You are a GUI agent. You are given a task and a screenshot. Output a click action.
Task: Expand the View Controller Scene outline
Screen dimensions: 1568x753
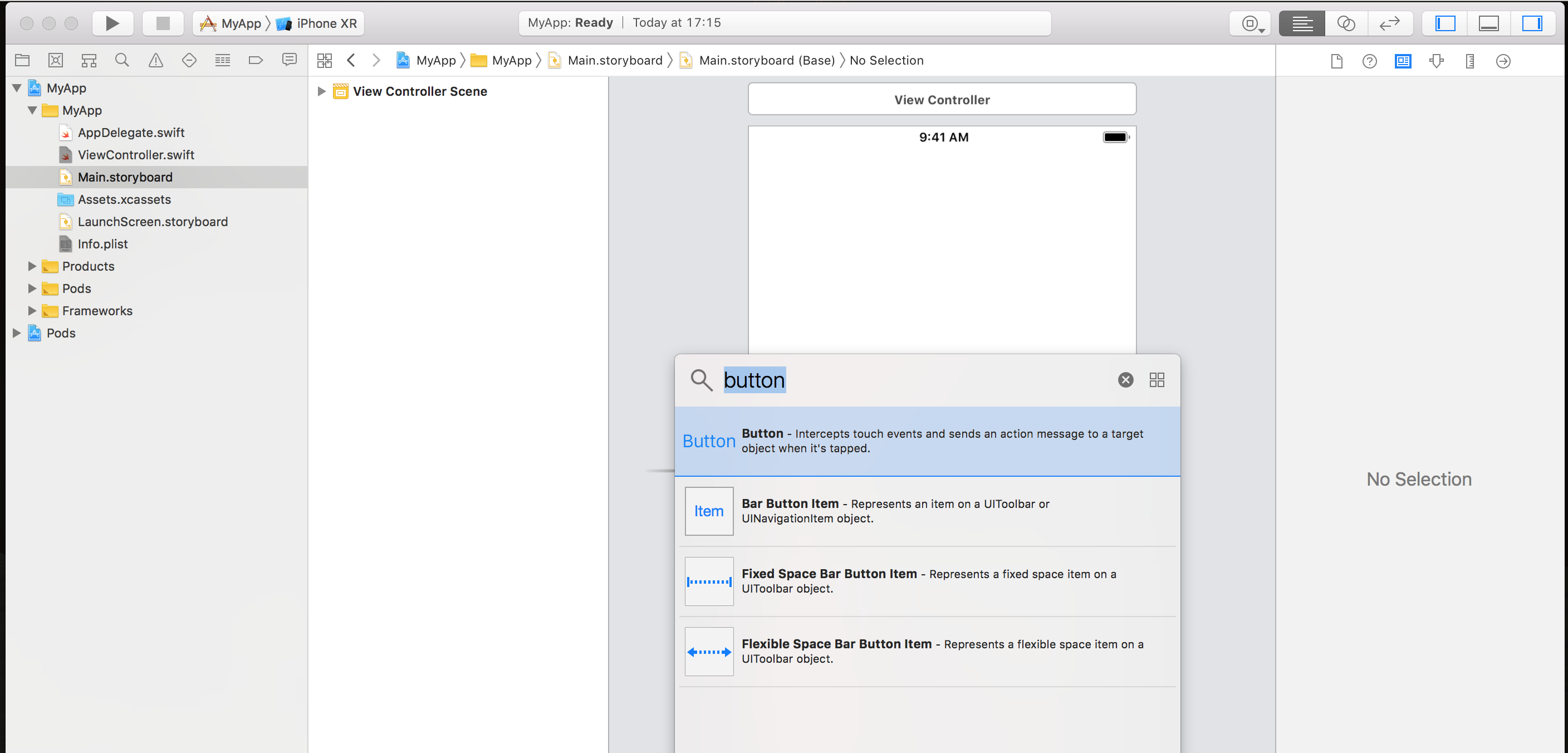click(x=321, y=92)
